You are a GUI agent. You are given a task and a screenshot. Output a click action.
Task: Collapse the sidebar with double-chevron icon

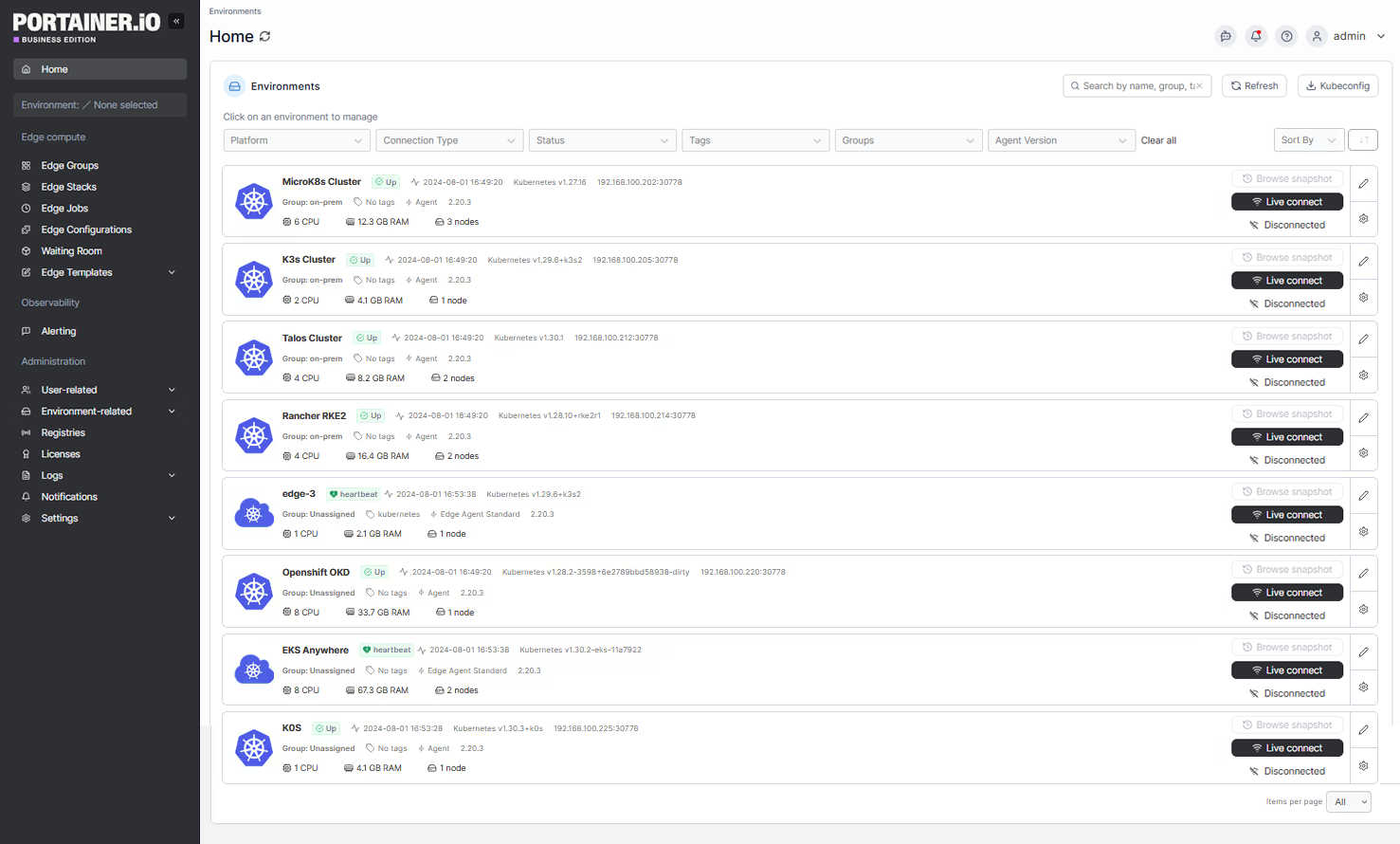pyautogui.click(x=176, y=21)
